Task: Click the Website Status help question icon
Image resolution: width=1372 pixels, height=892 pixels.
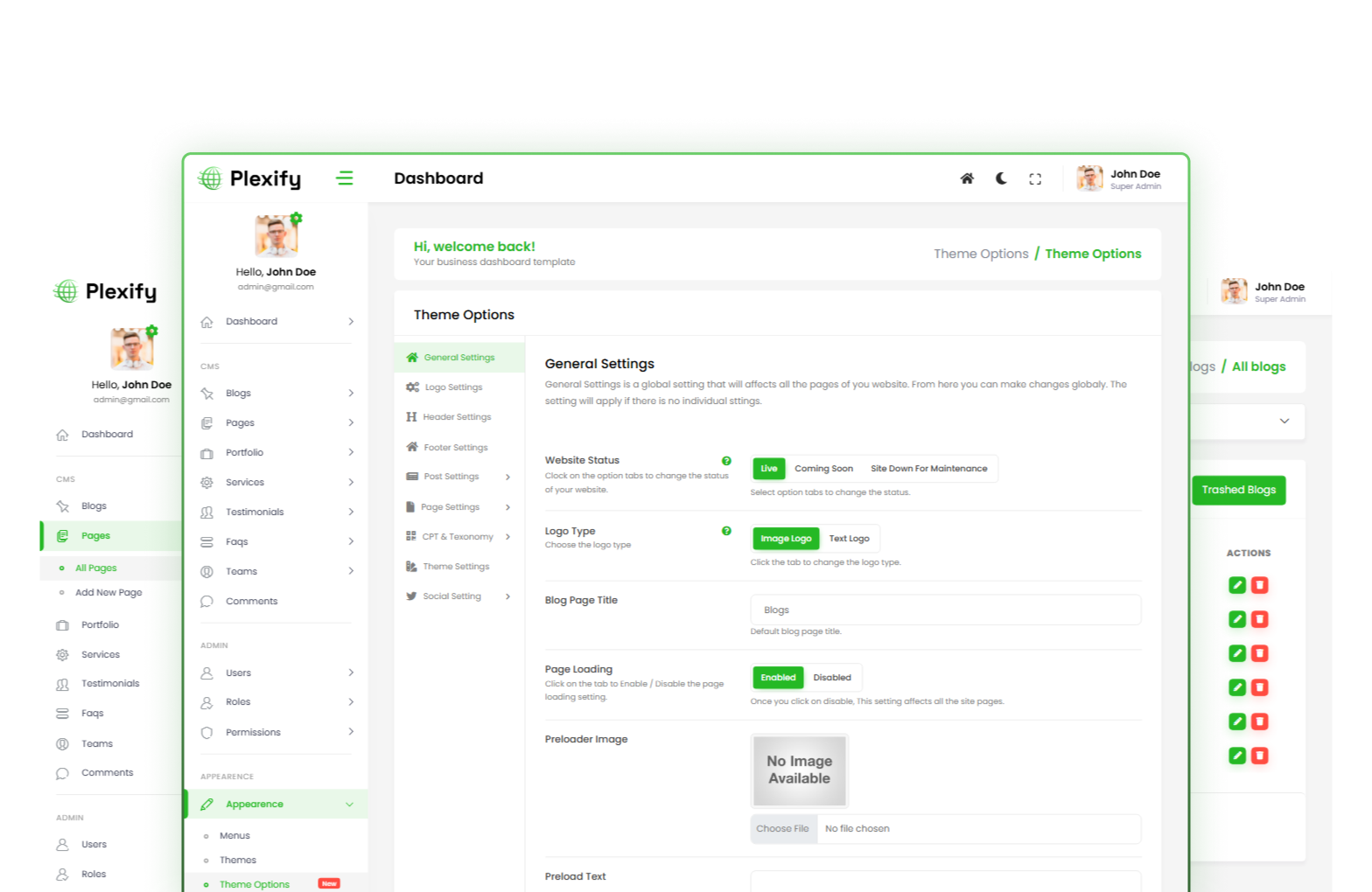Action: tap(726, 461)
